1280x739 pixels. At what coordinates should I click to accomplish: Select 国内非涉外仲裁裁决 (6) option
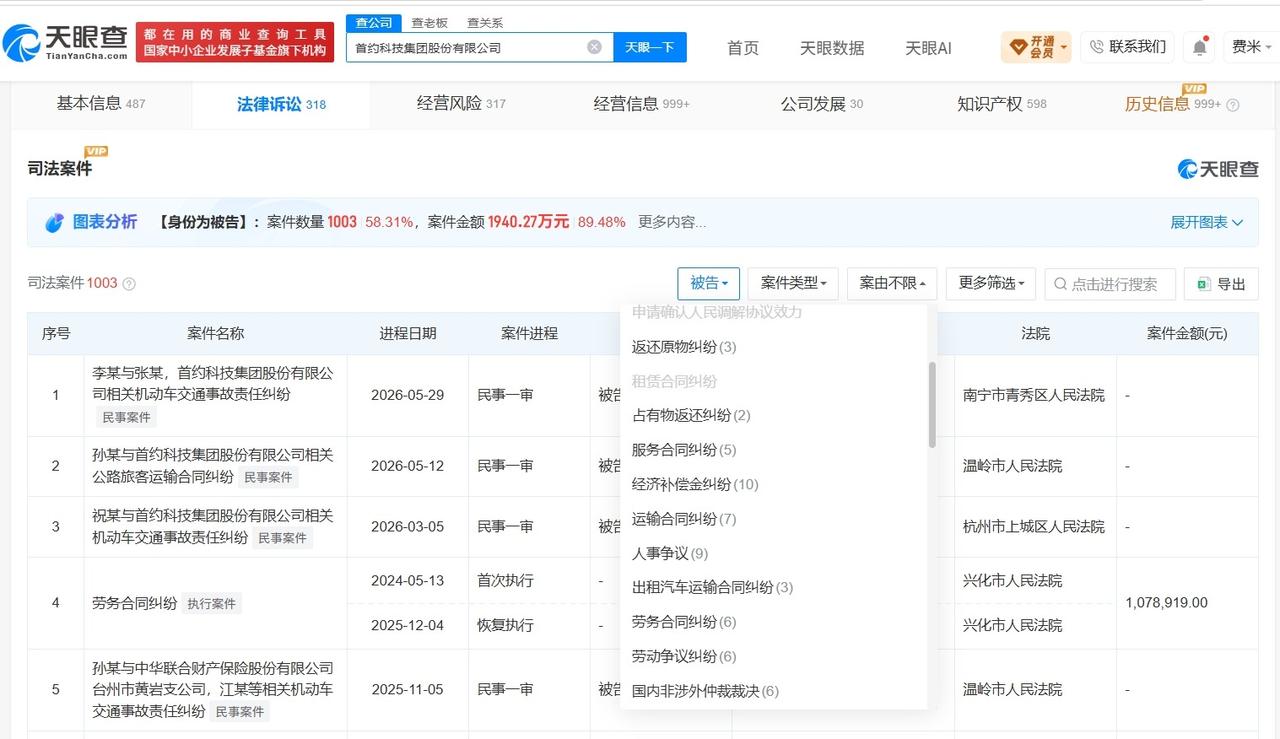pyautogui.click(x=705, y=691)
